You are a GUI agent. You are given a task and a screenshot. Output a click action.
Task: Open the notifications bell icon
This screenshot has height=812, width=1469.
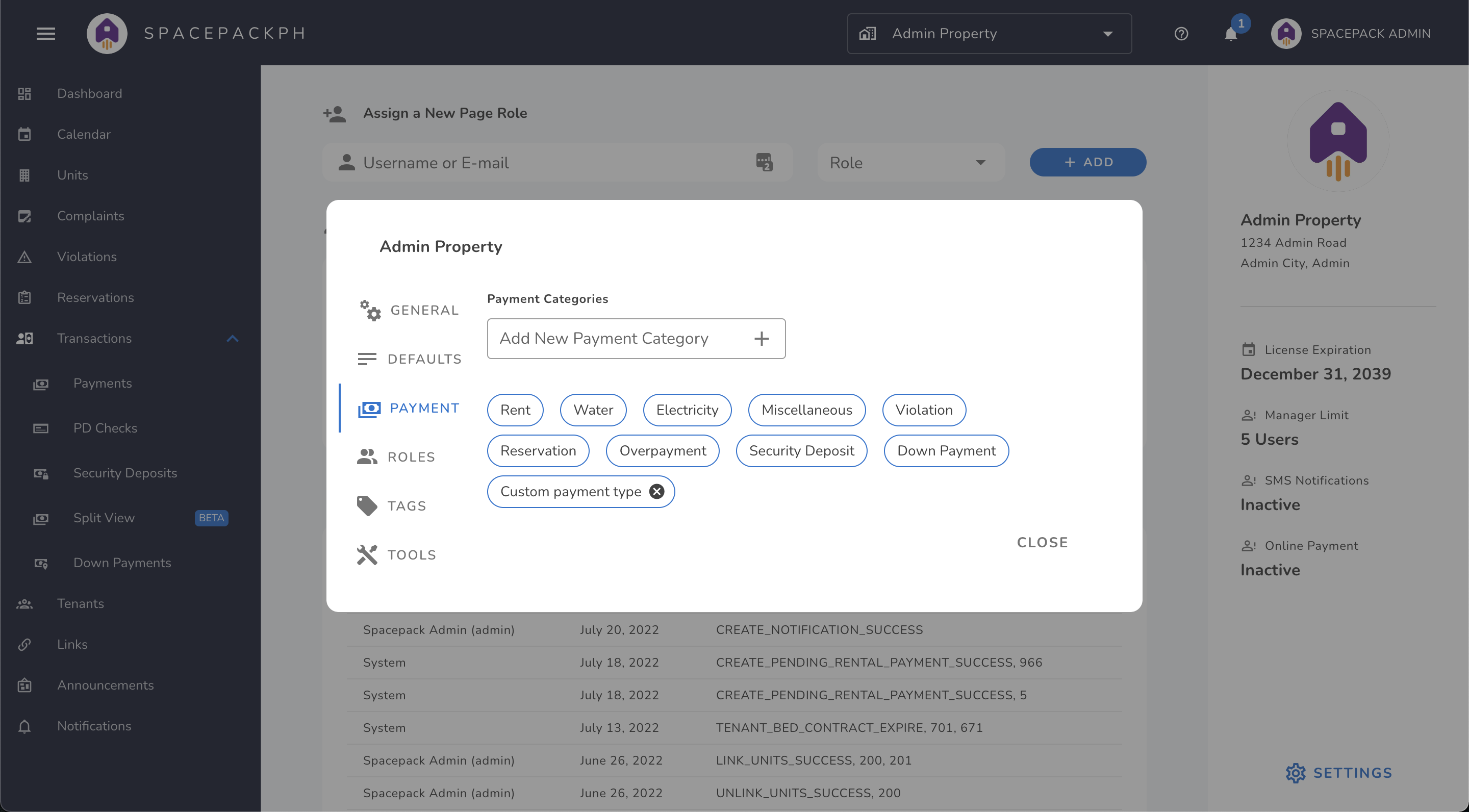pos(1231,34)
